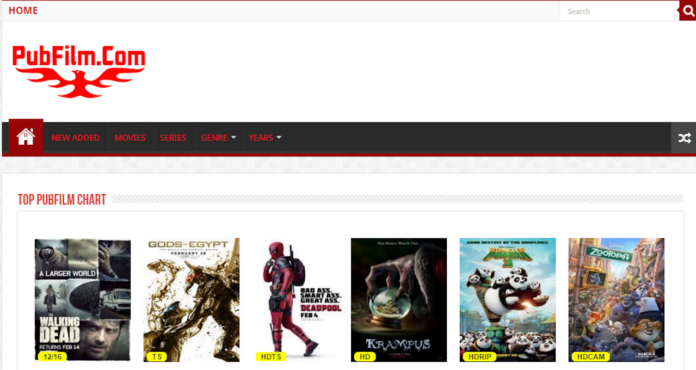Click the HDTS badge on Deadpool
This screenshot has height=370, width=696.
click(271, 356)
